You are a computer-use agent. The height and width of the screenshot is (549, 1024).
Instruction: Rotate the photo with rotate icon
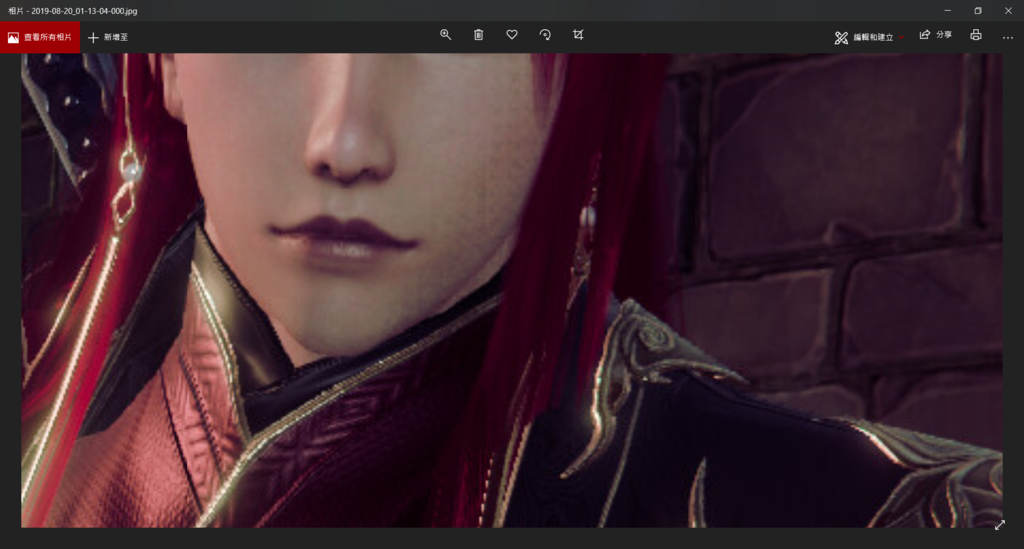coord(545,35)
